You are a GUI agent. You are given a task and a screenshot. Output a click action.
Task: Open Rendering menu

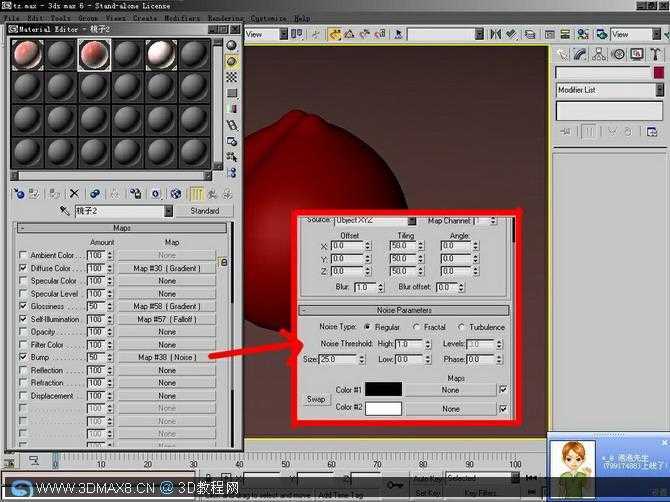coord(225,18)
